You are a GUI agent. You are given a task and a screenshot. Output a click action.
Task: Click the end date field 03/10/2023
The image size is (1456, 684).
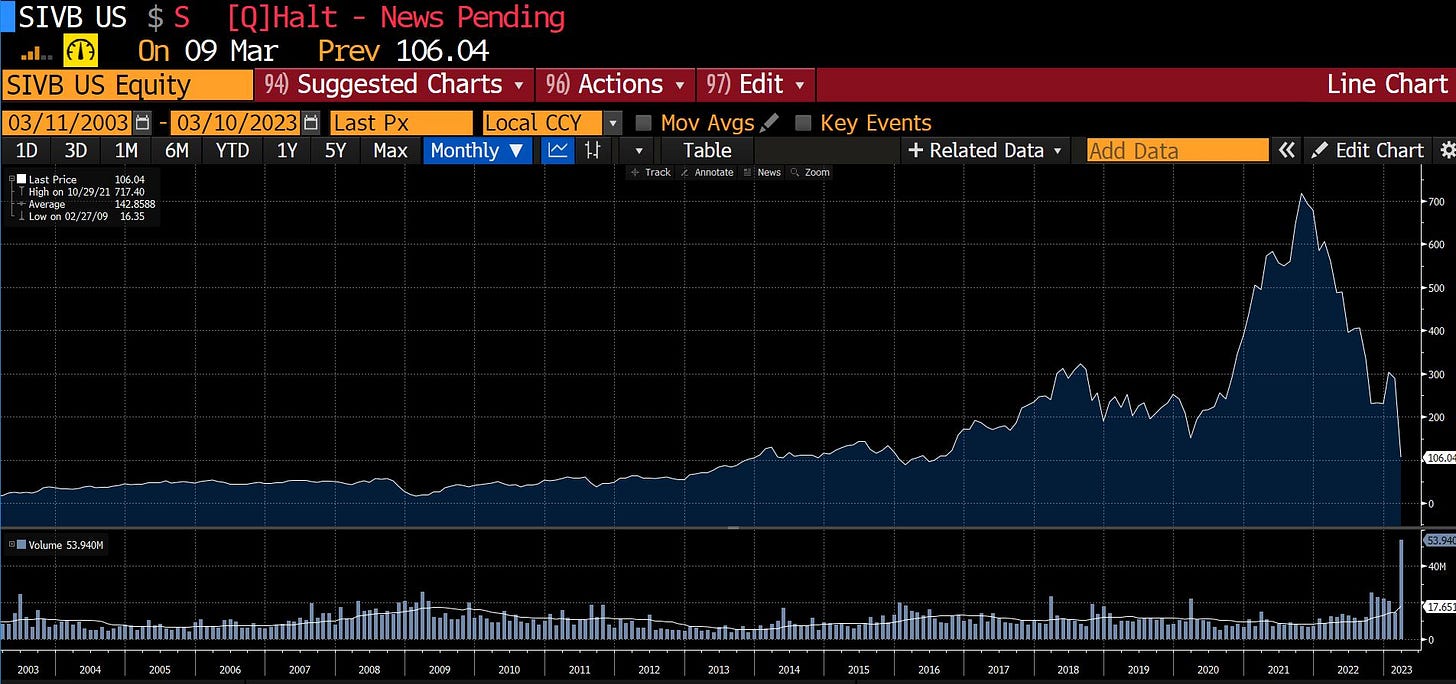point(236,123)
